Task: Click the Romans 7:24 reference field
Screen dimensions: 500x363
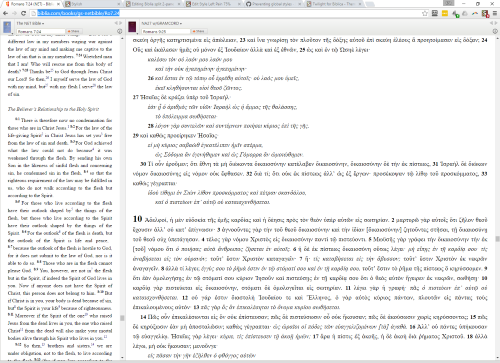Action: pos(41,31)
